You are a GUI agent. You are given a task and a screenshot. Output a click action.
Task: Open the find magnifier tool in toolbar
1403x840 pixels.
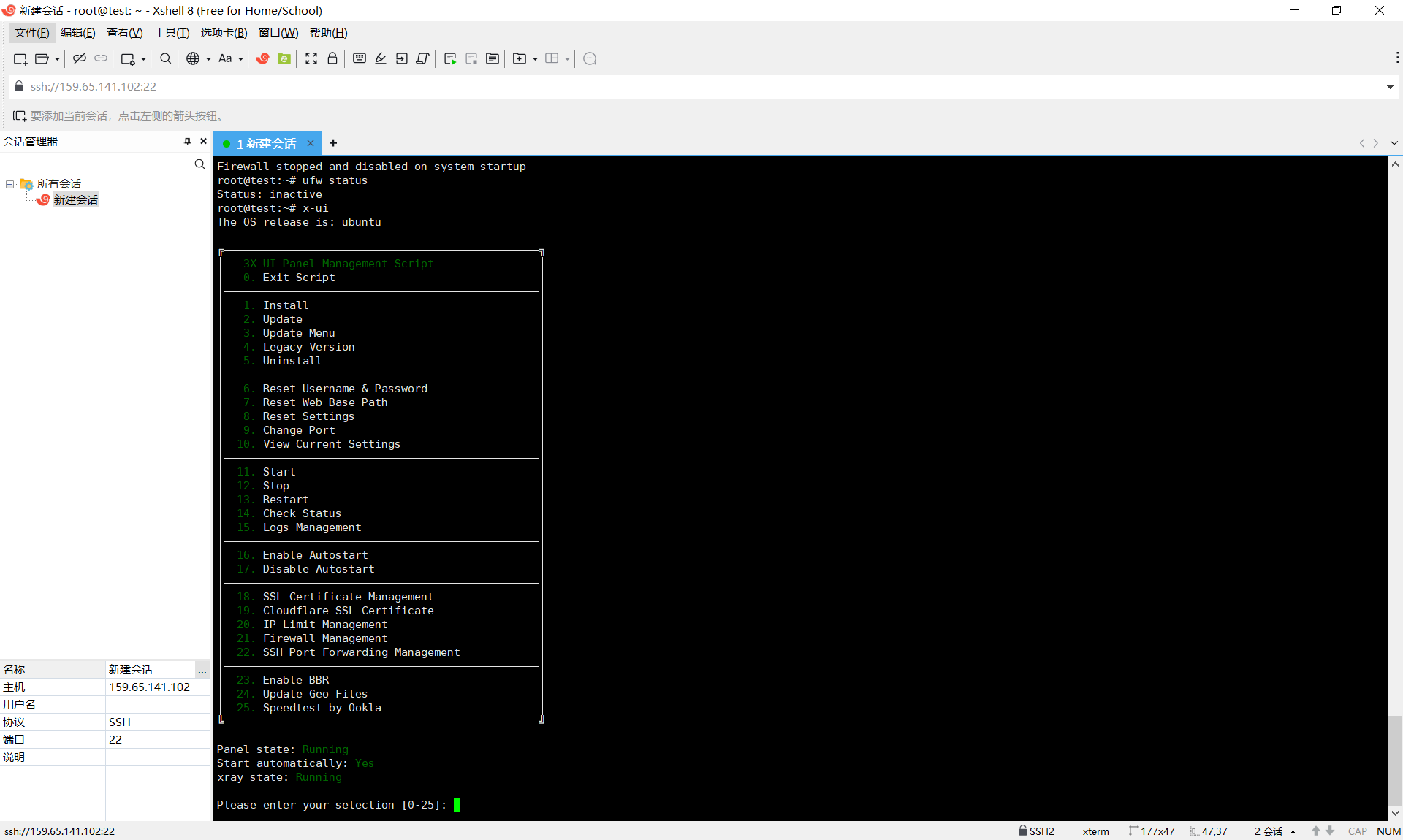click(166, 58)
